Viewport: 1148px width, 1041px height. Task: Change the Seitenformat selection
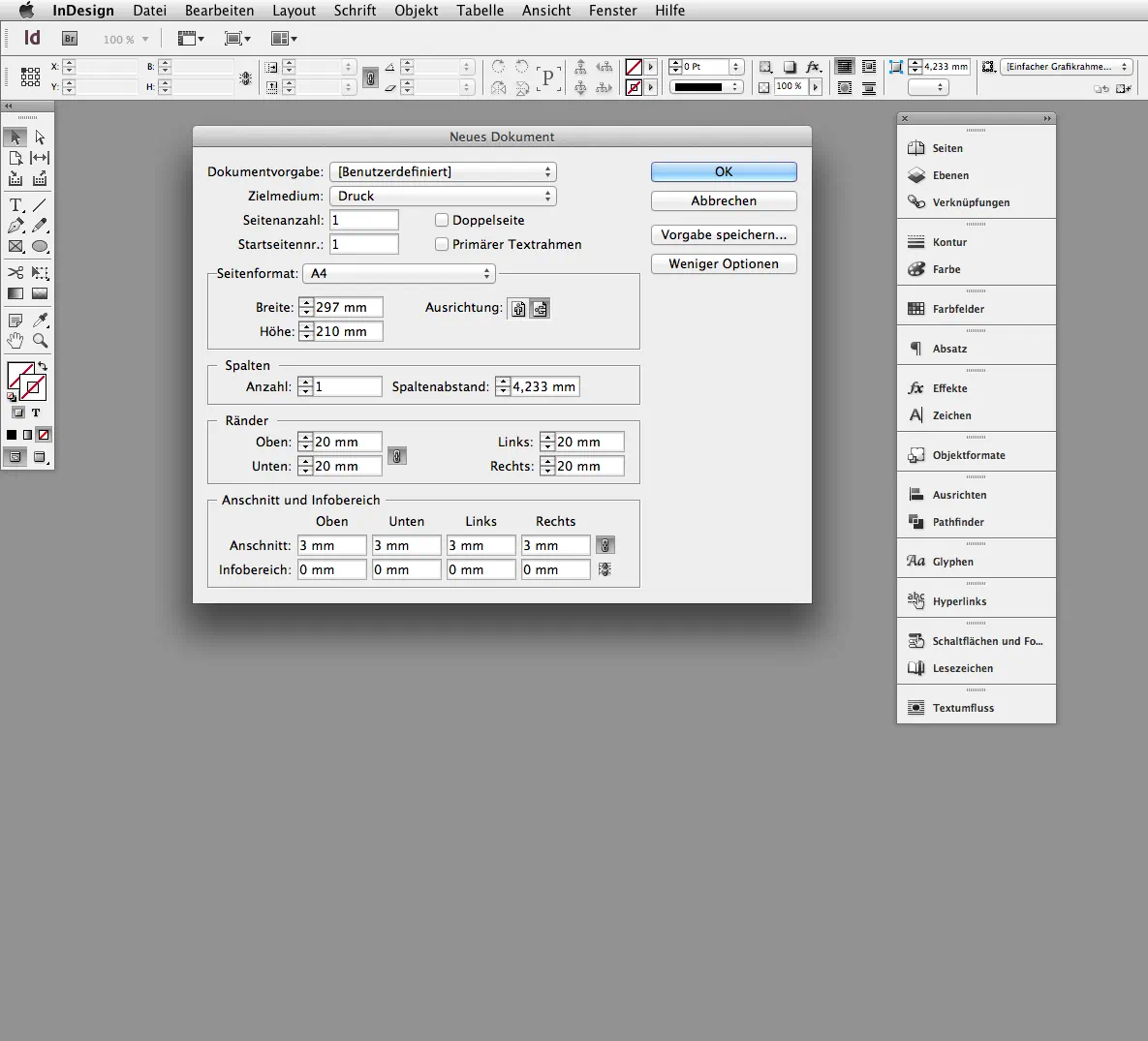[399, 274]
